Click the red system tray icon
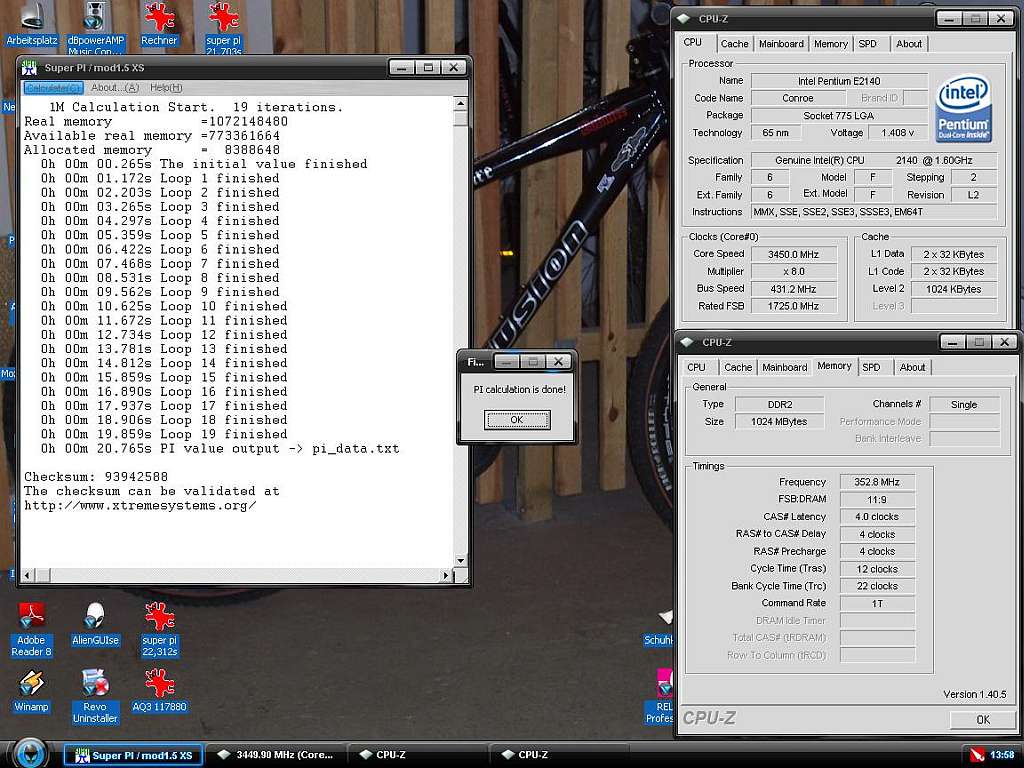This screenshot has width=1024, height=768. [x=977, y=755]
